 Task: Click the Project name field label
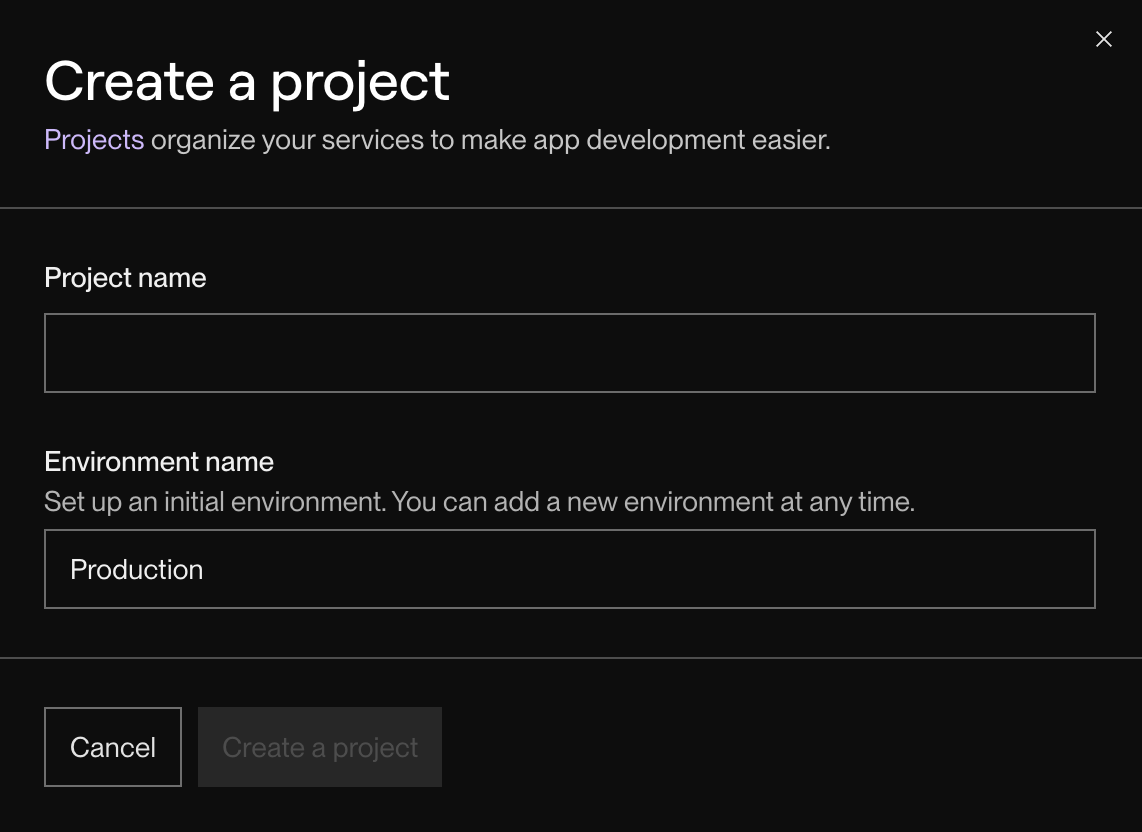point(124,277)
